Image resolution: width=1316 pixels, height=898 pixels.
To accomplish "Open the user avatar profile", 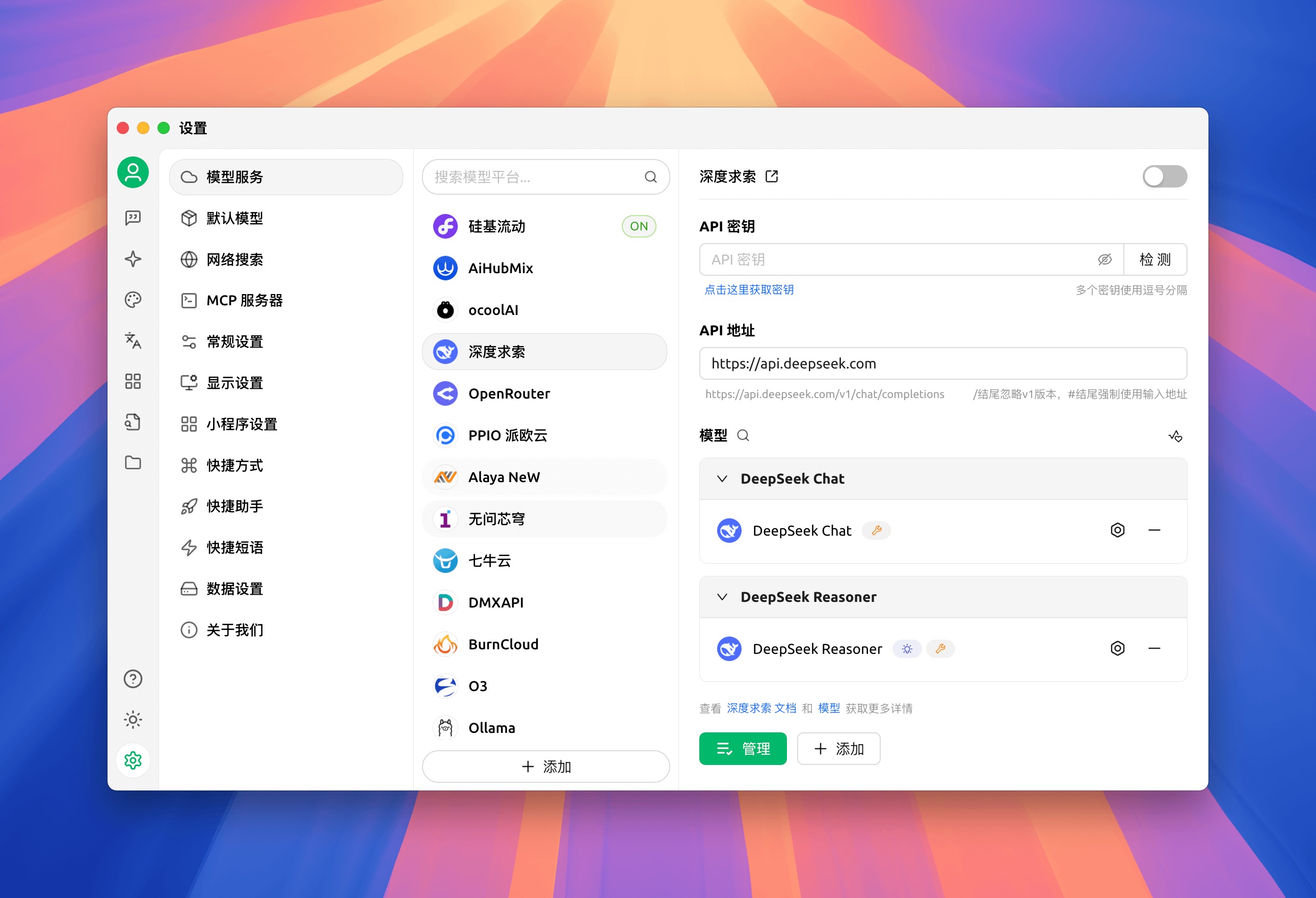I will [x=133, y=172].
